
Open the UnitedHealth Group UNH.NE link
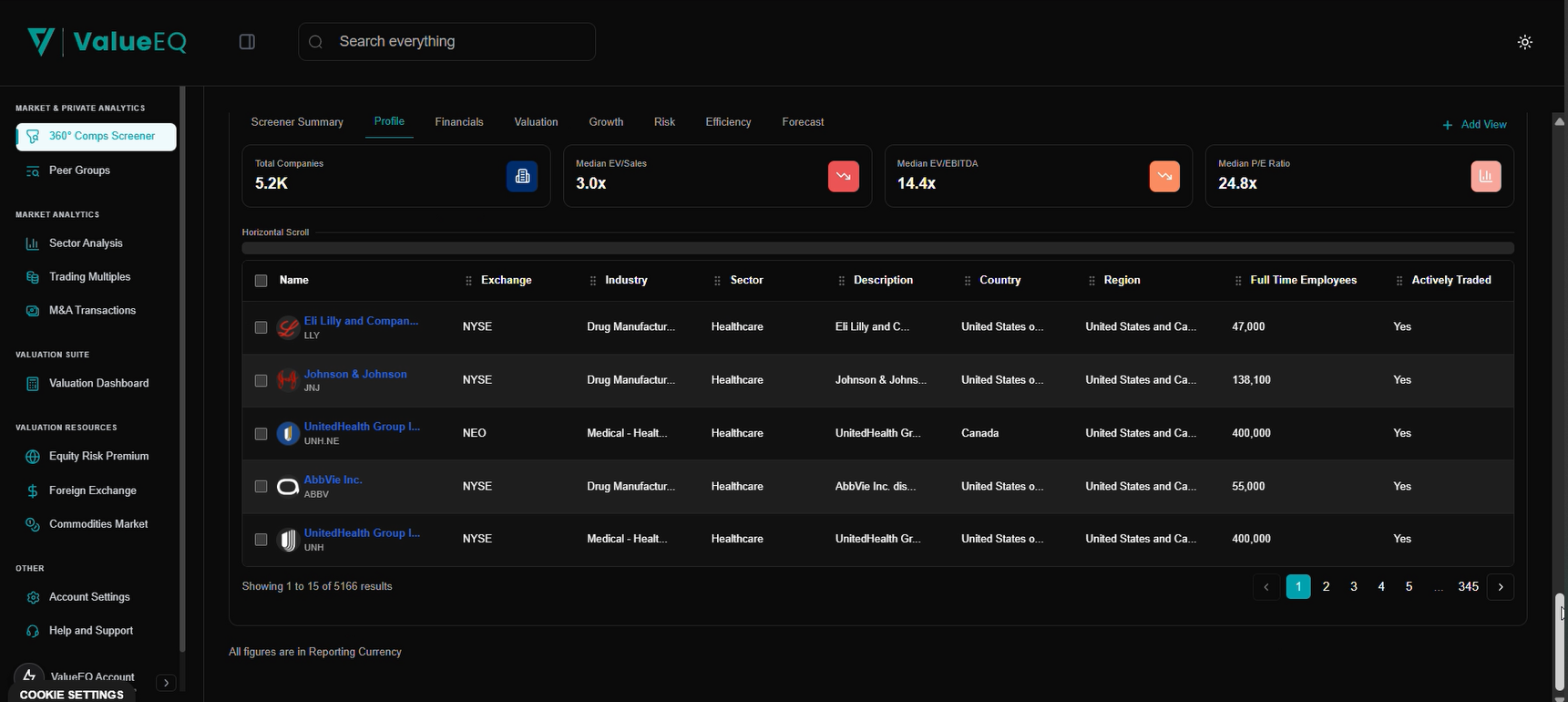pyautogui.click(x=362, y=427)
